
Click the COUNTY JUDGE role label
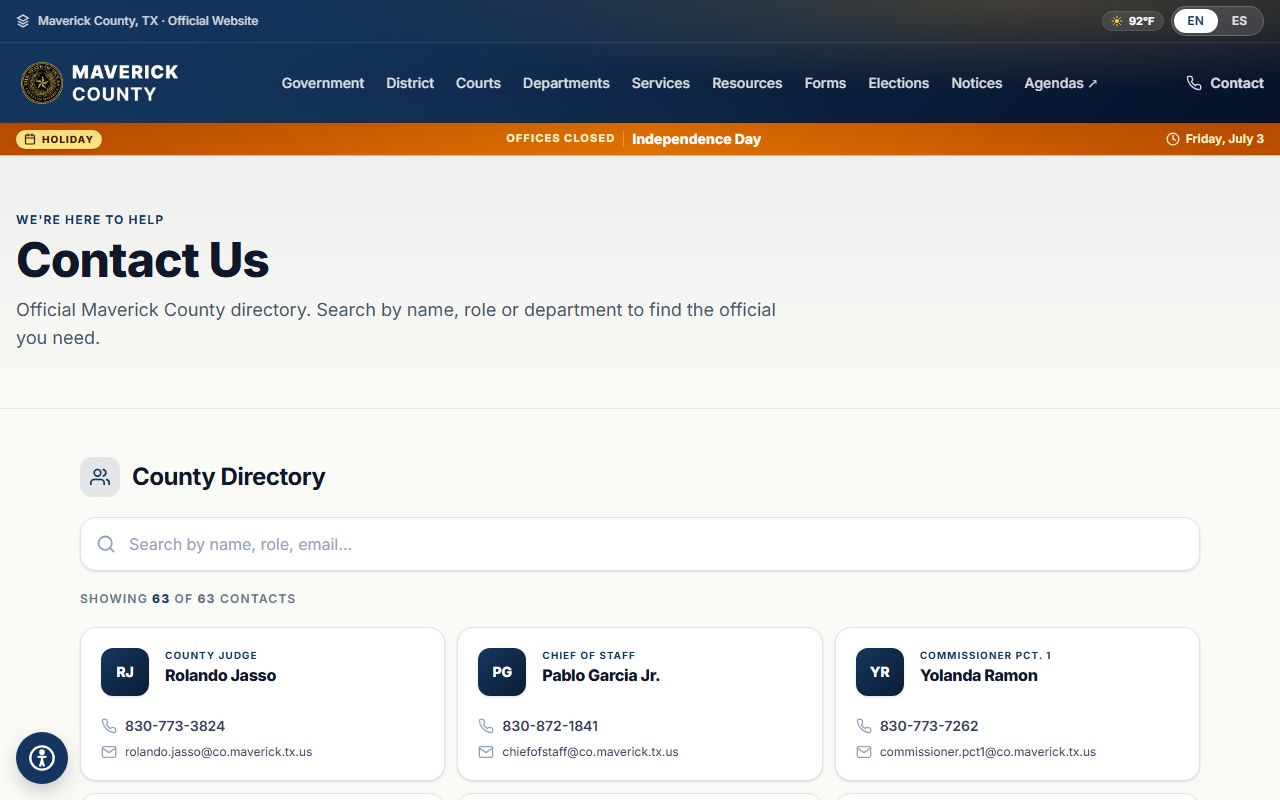click(211, 656)
